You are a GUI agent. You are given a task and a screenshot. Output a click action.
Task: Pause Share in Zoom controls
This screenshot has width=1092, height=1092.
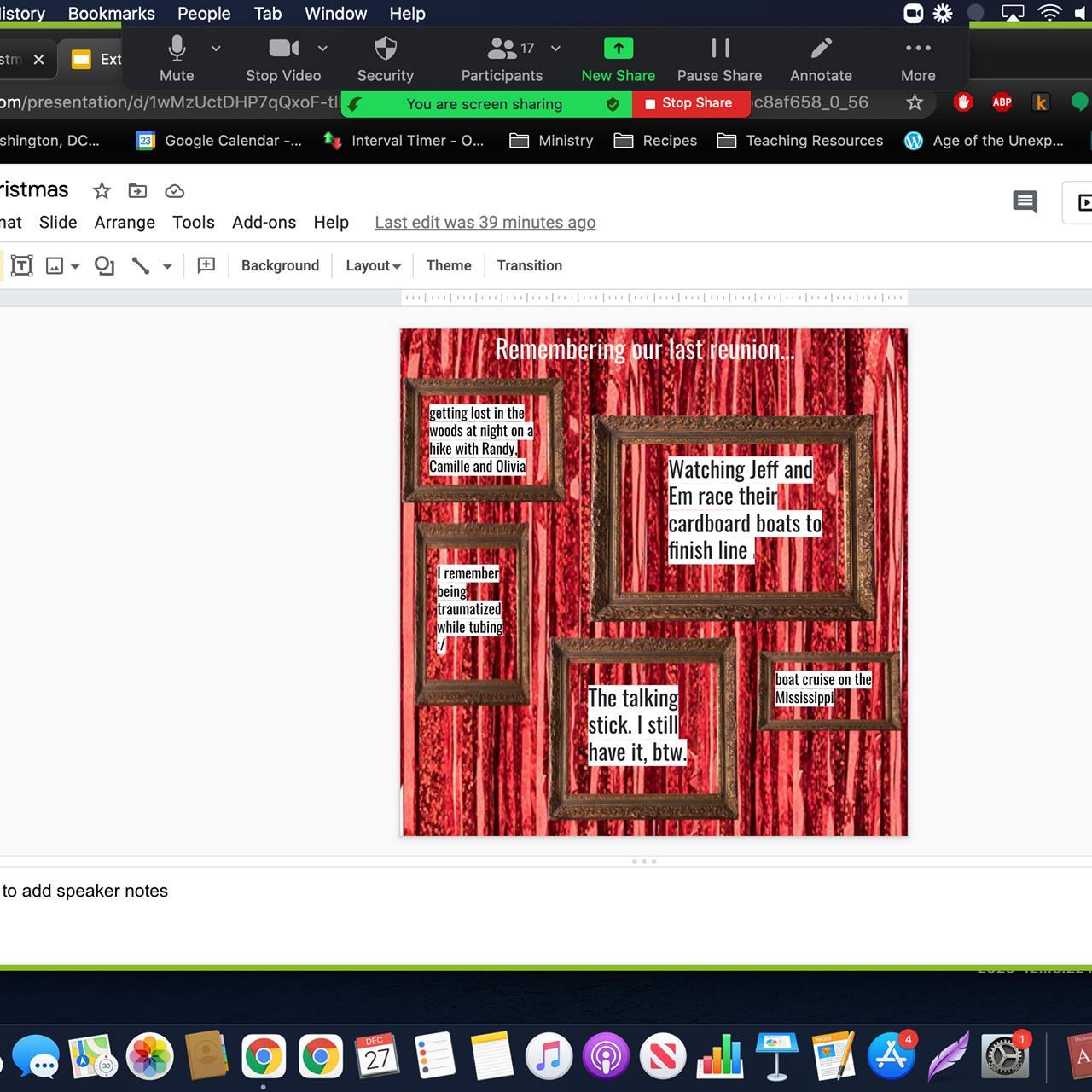[719, 59]
